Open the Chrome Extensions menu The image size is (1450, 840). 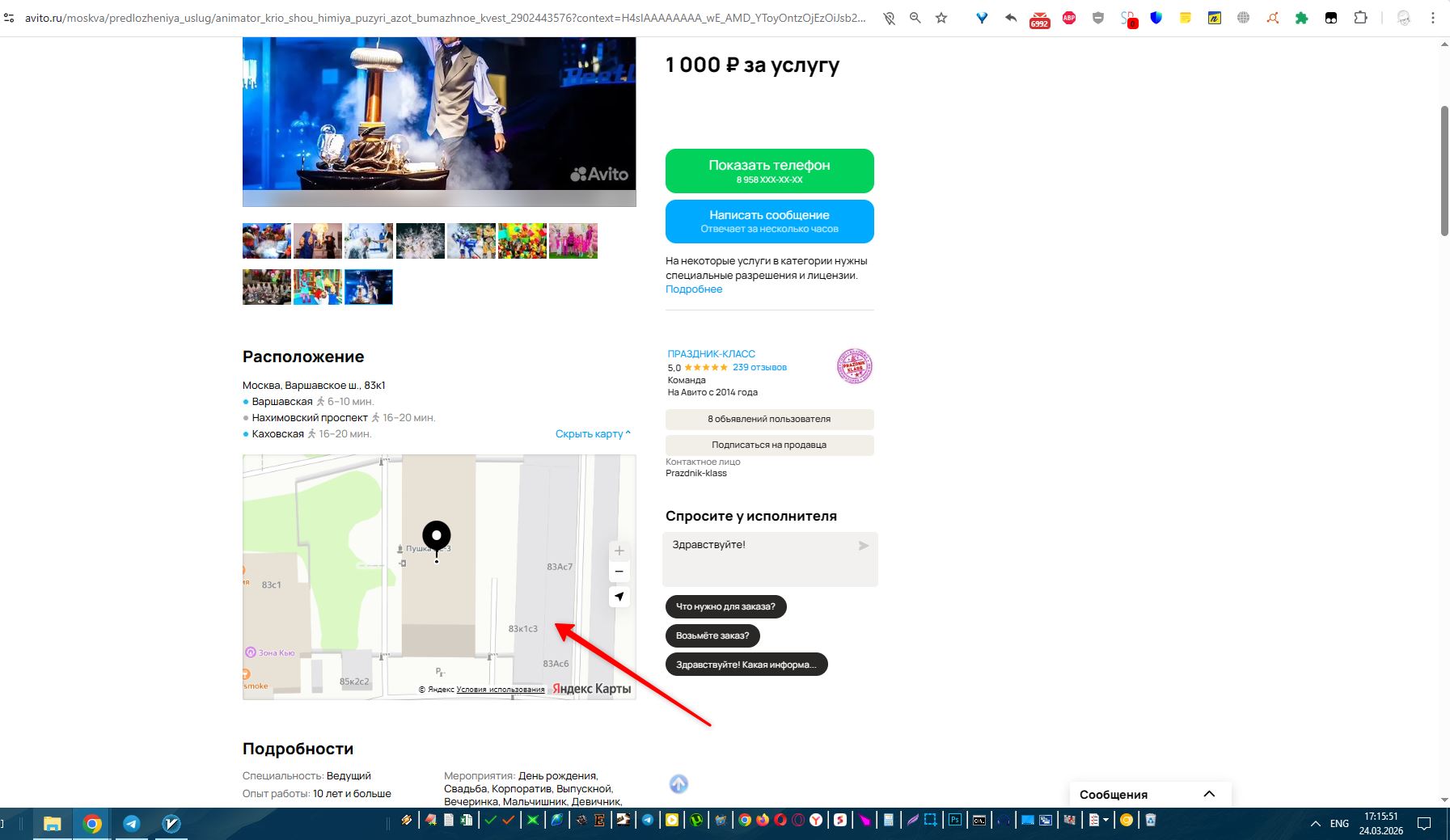point(1361,18)
